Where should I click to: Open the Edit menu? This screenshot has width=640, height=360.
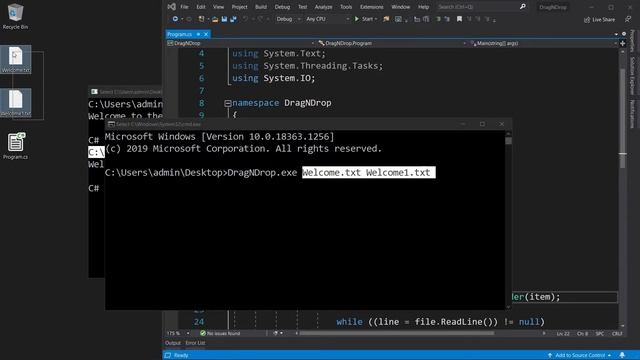click(200, 7)
